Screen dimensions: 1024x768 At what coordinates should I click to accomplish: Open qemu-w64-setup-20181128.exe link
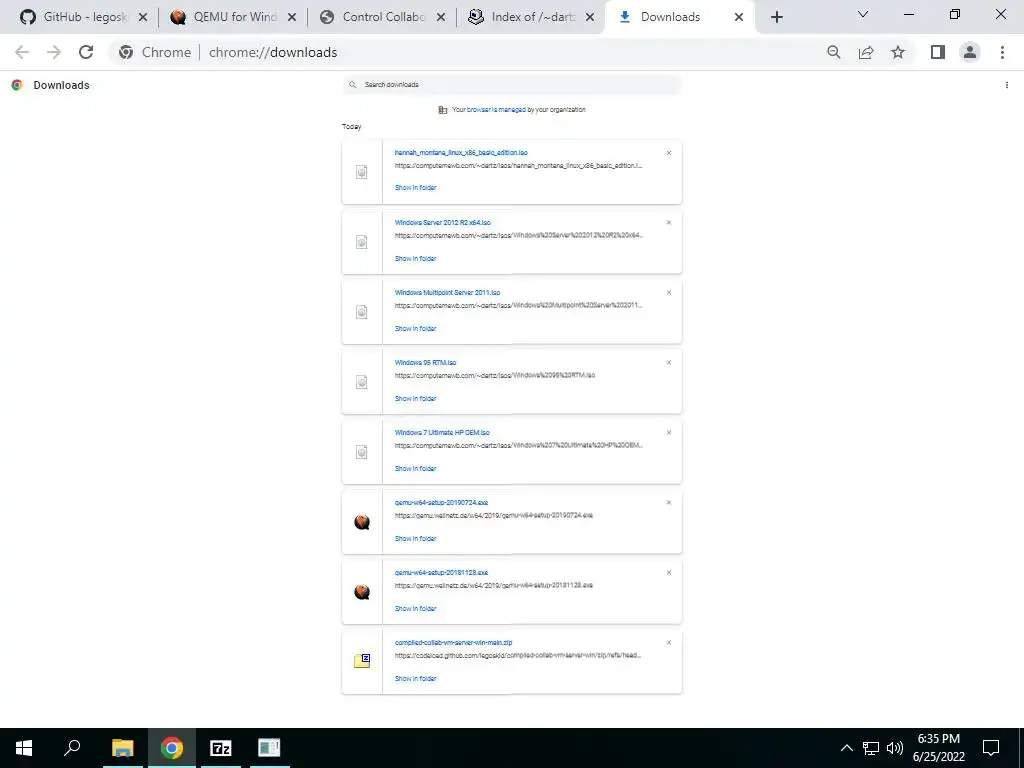click(x=441, y=572)
